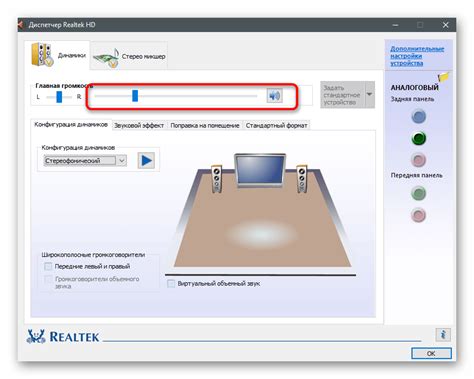474x379 pixels.
Task: Enable the Виртуальный объемный звук checkbox
Action: [x=171, y=284]
